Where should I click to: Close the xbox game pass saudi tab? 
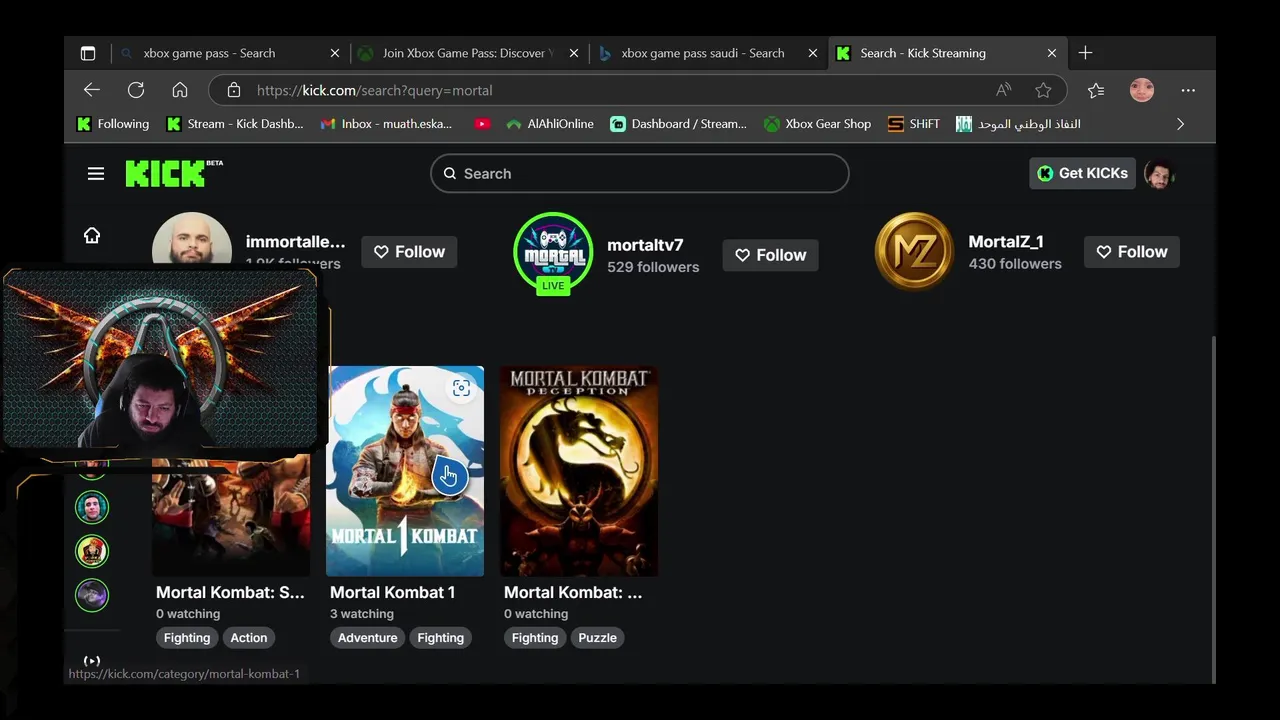(x=813, y=53)
